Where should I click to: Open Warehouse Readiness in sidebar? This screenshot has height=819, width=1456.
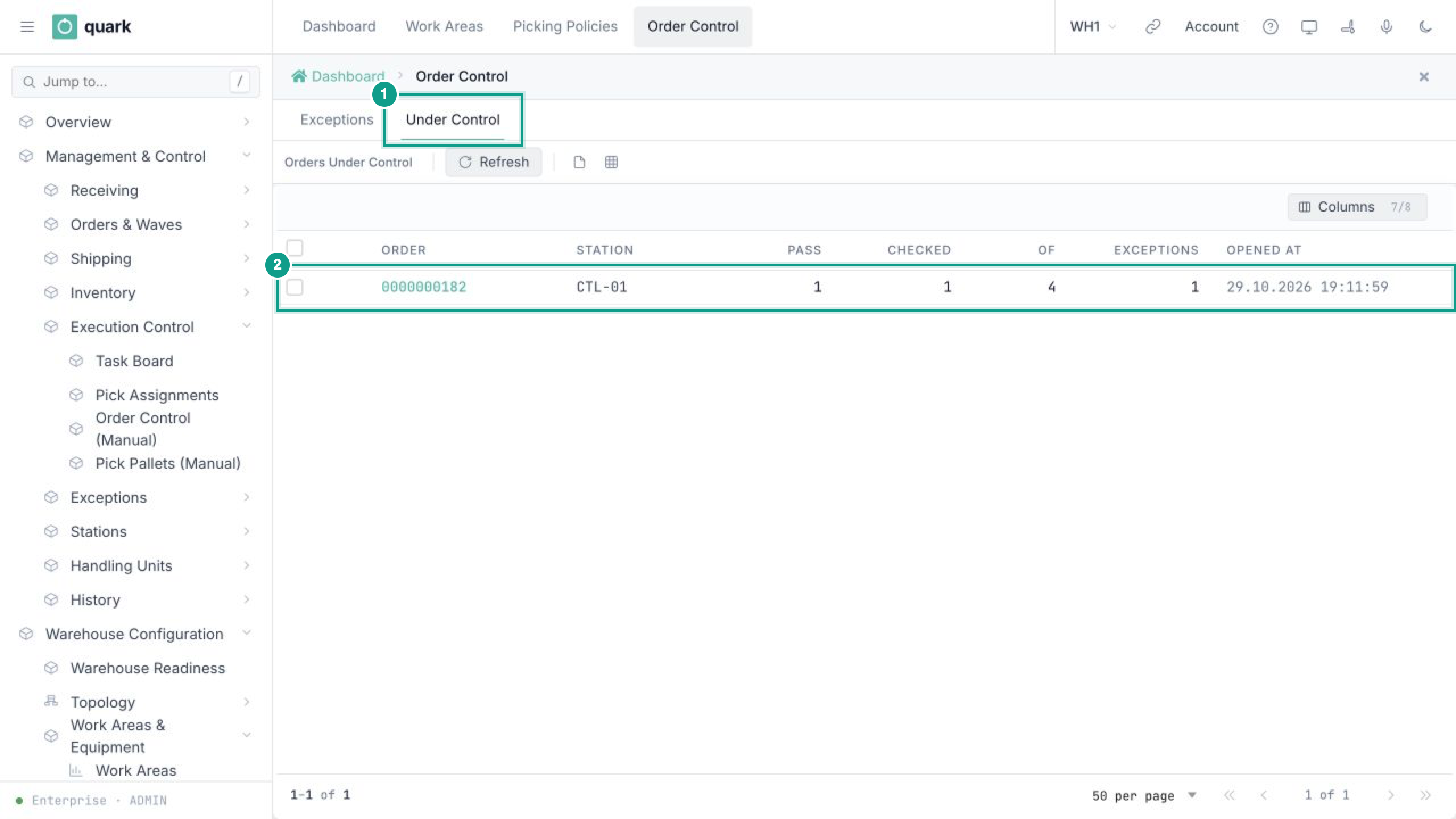148,668
